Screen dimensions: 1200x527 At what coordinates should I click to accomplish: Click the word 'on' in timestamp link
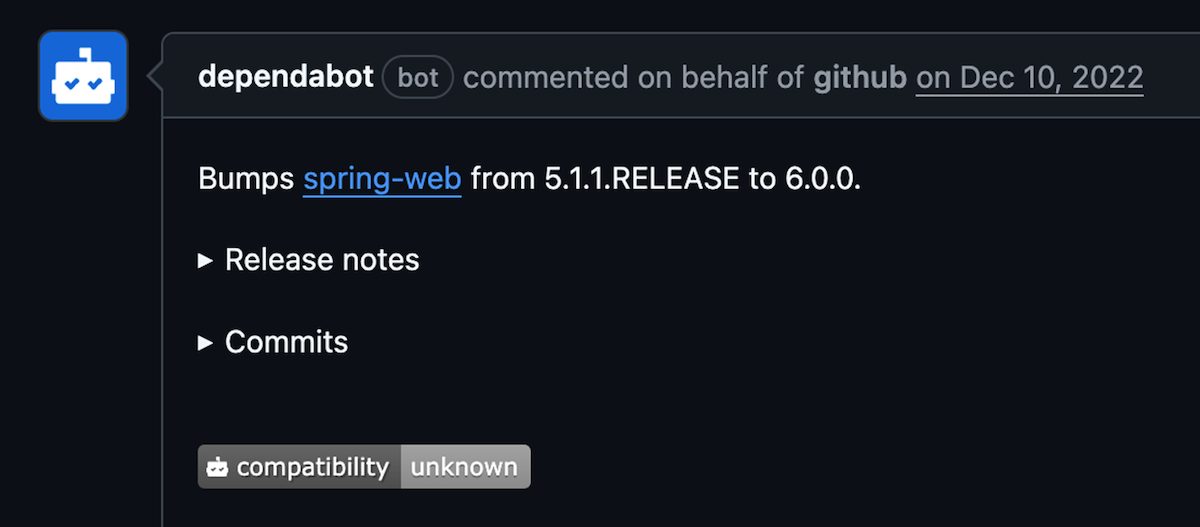[933, 77]
